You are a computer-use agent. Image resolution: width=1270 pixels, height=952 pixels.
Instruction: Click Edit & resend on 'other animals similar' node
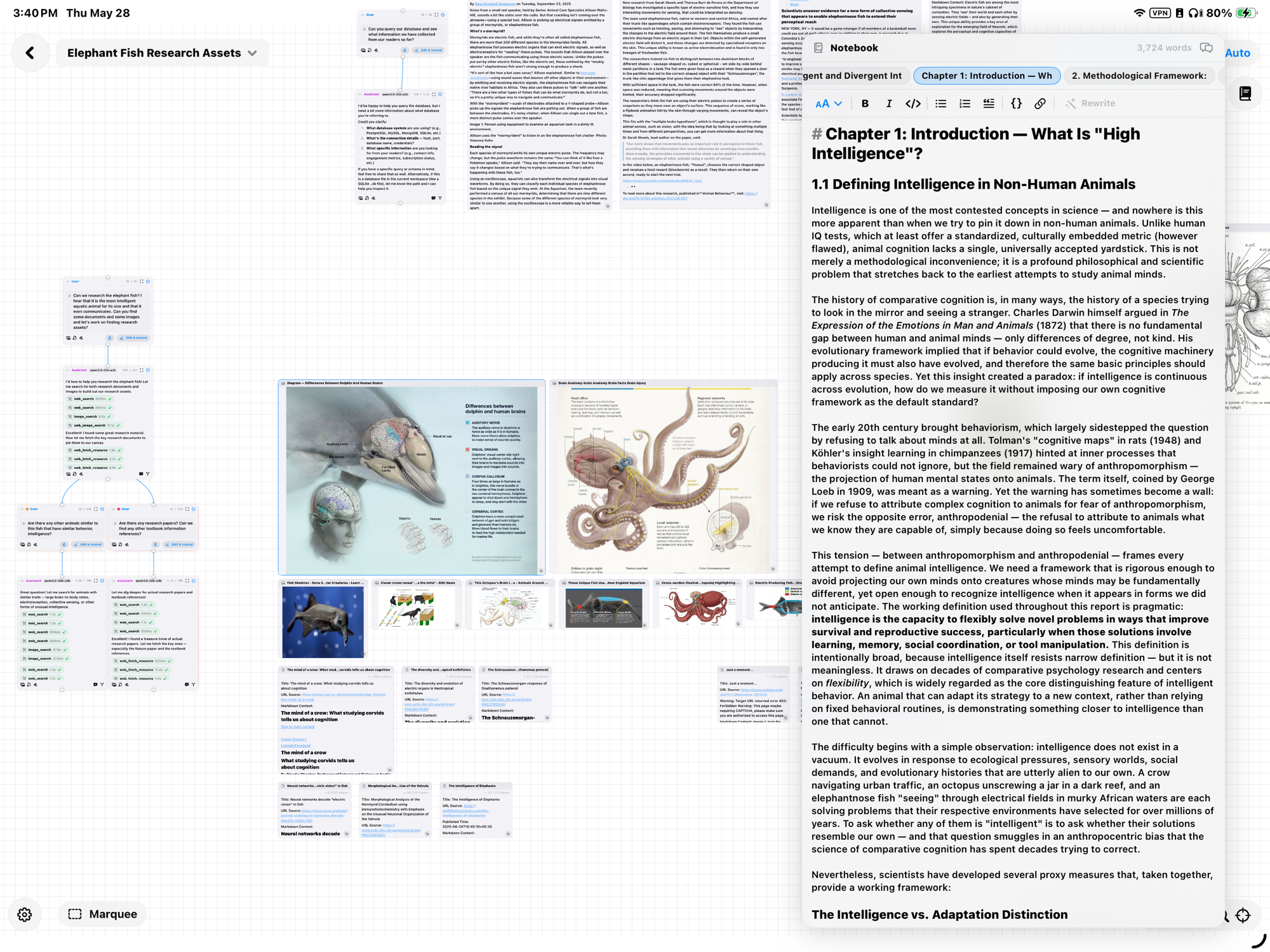point(88,544)
